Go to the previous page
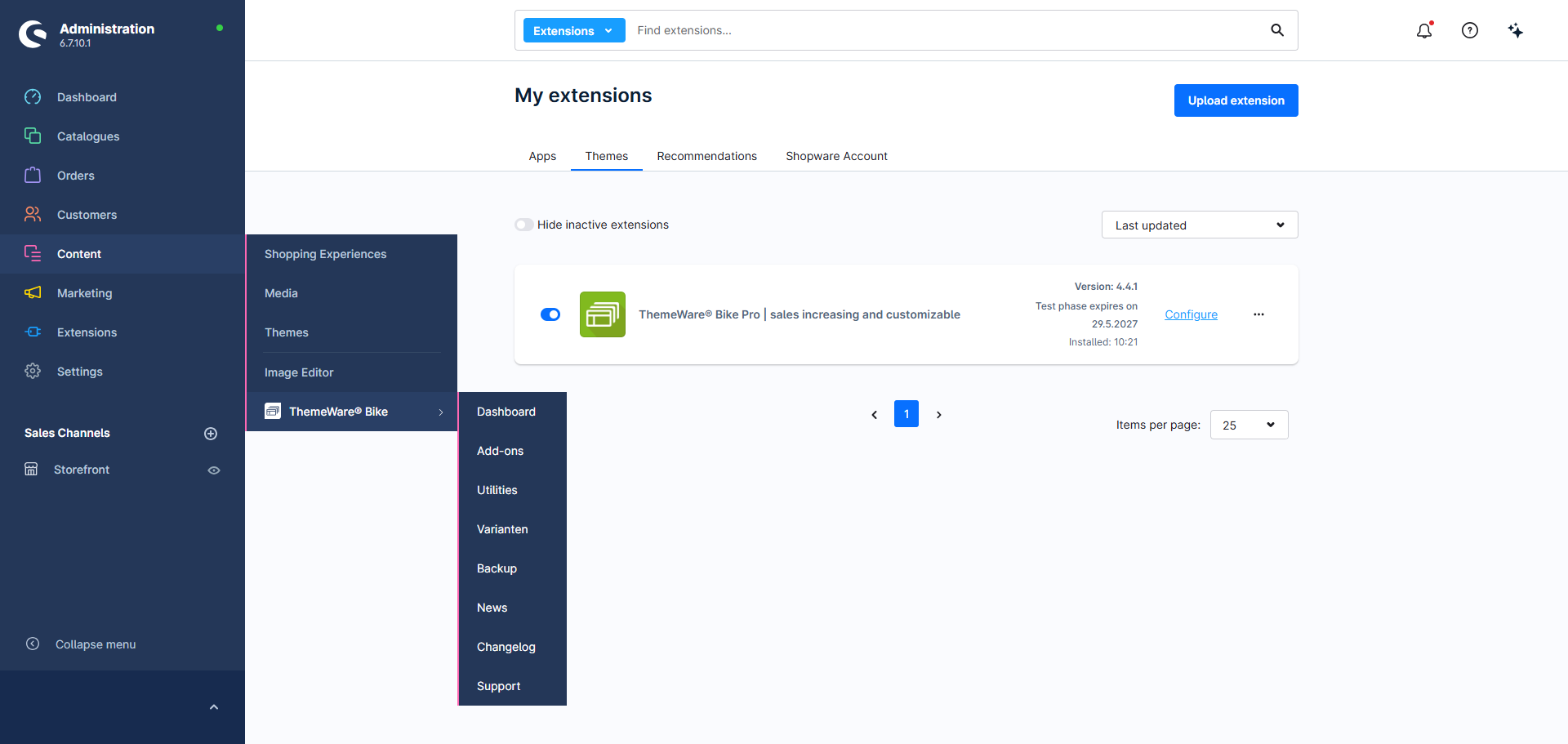This screenshot has height=744, width=1568. click(x=875, y=415)
